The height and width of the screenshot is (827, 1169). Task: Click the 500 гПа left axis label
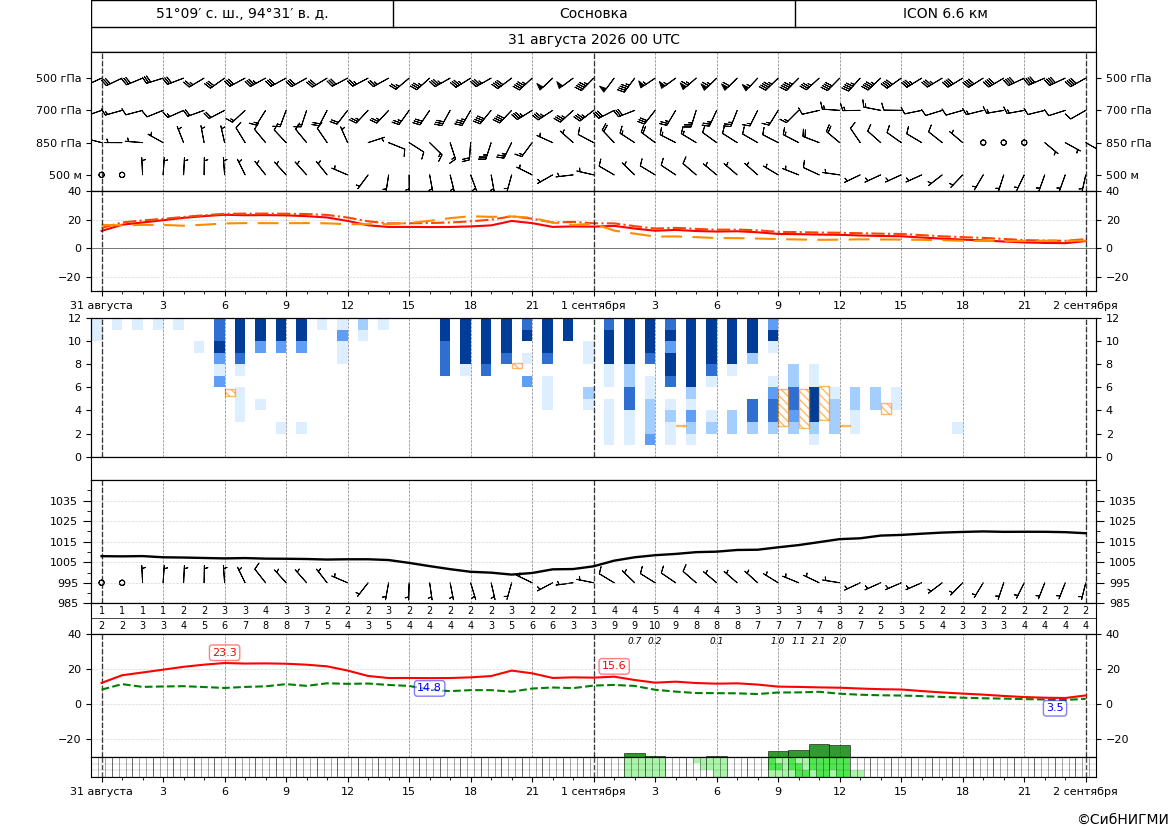59,78
